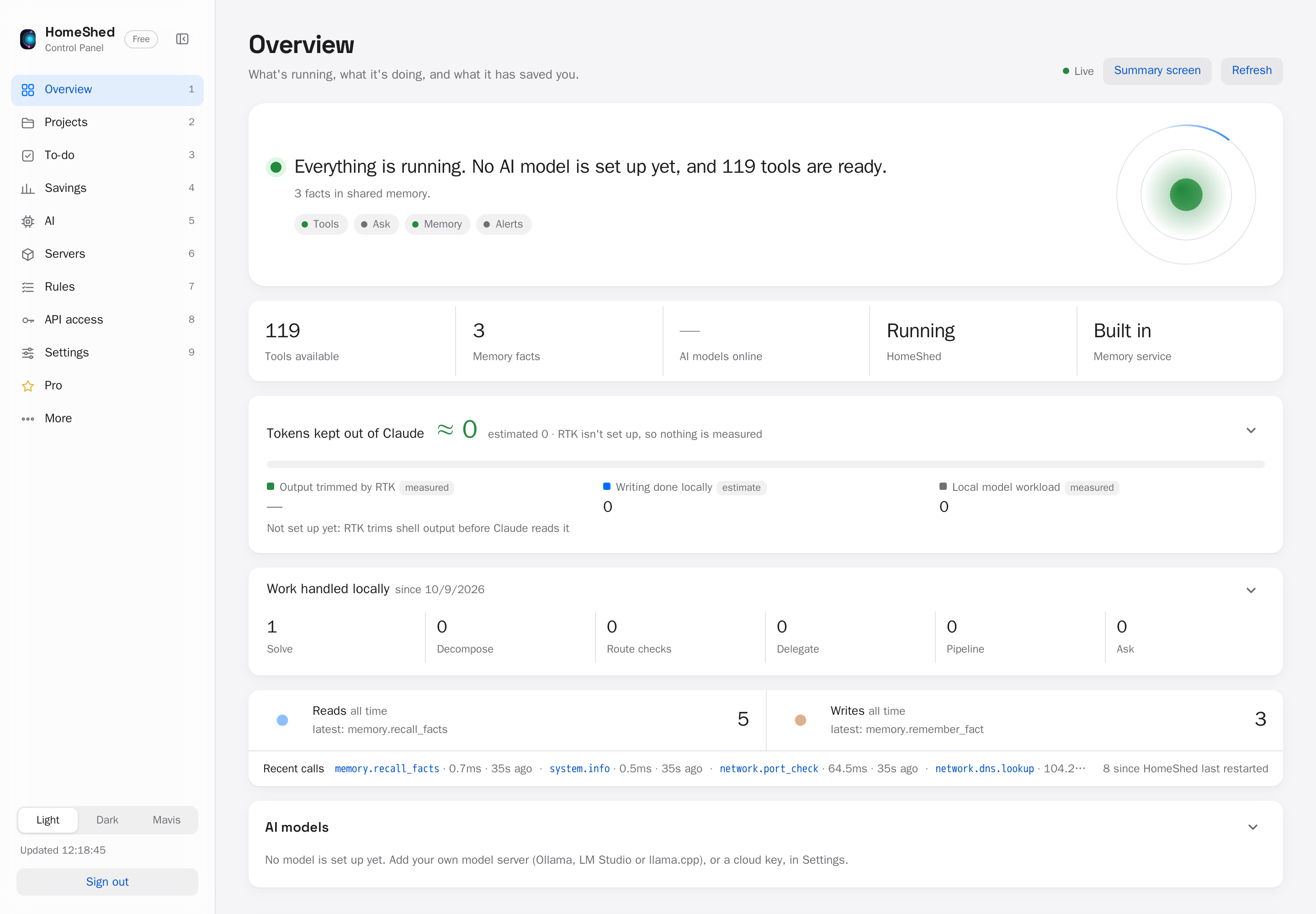The image size is (1316, 914).
Task: Switch theme to Light
Action: (48, 820)
